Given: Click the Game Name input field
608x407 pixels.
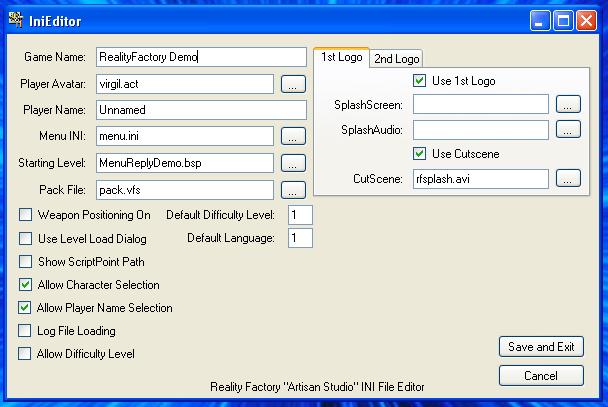Looking at the screenshot, I should point(201,57).
